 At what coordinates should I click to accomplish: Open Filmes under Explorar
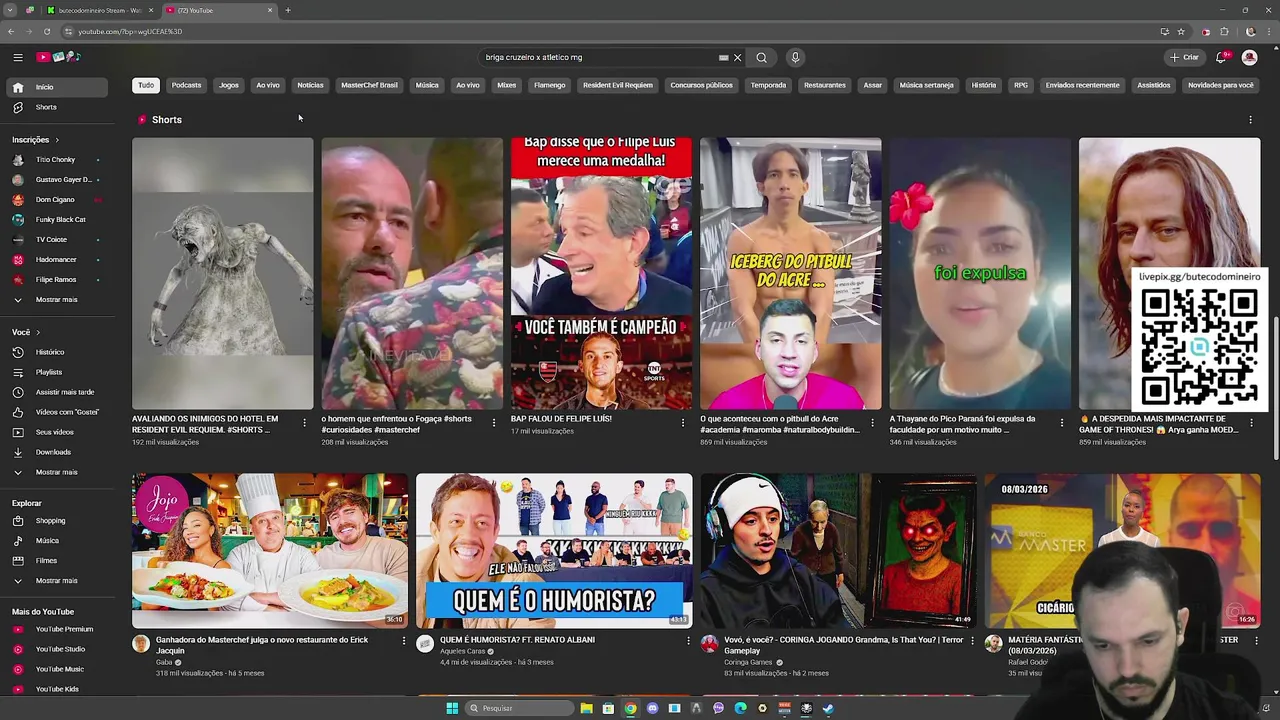pyautogui.click(x=58, y=561)
